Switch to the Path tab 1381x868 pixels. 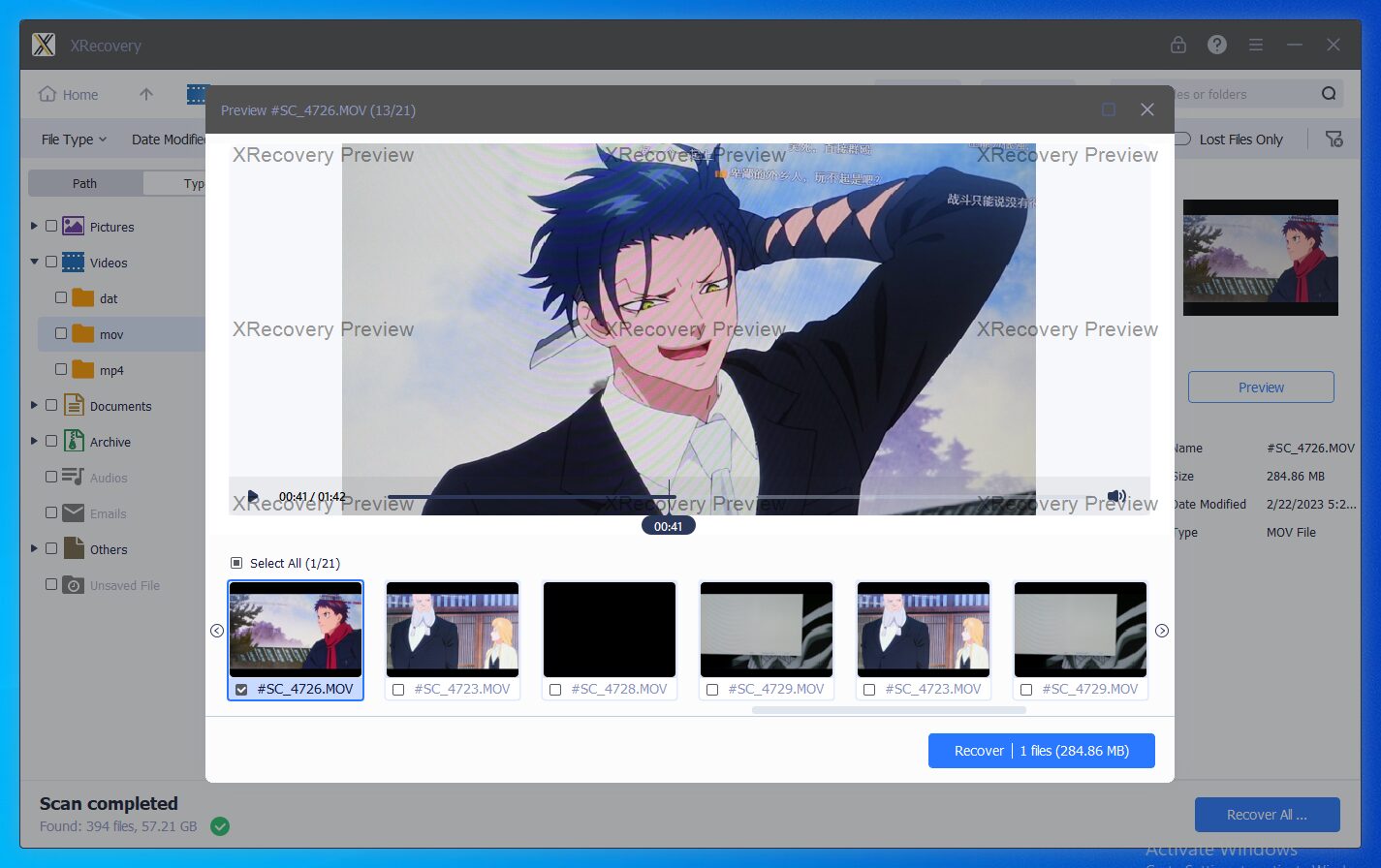pos(85,183)
